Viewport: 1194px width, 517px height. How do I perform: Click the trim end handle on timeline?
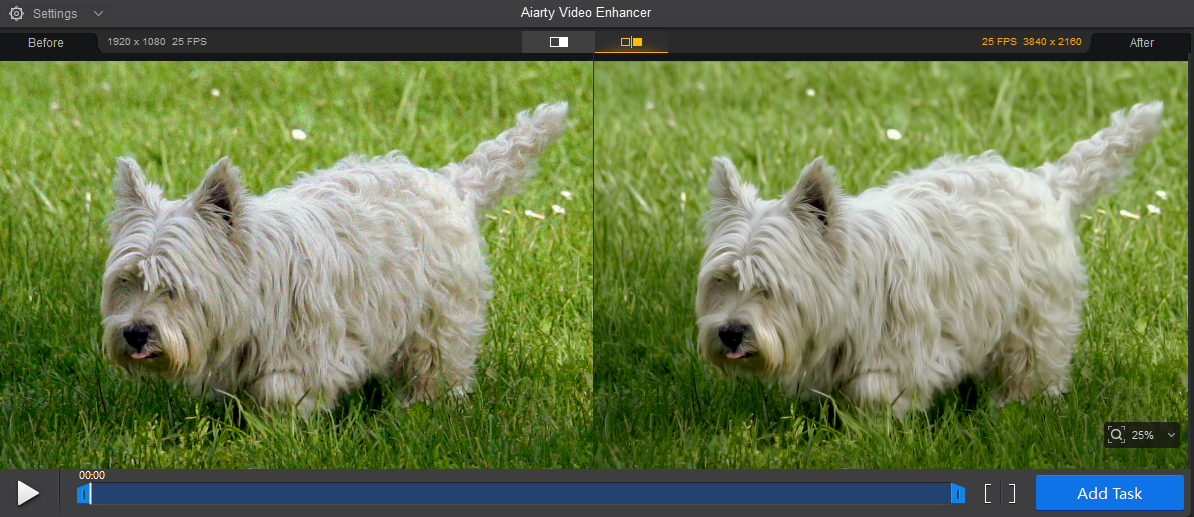click(957, 493)
